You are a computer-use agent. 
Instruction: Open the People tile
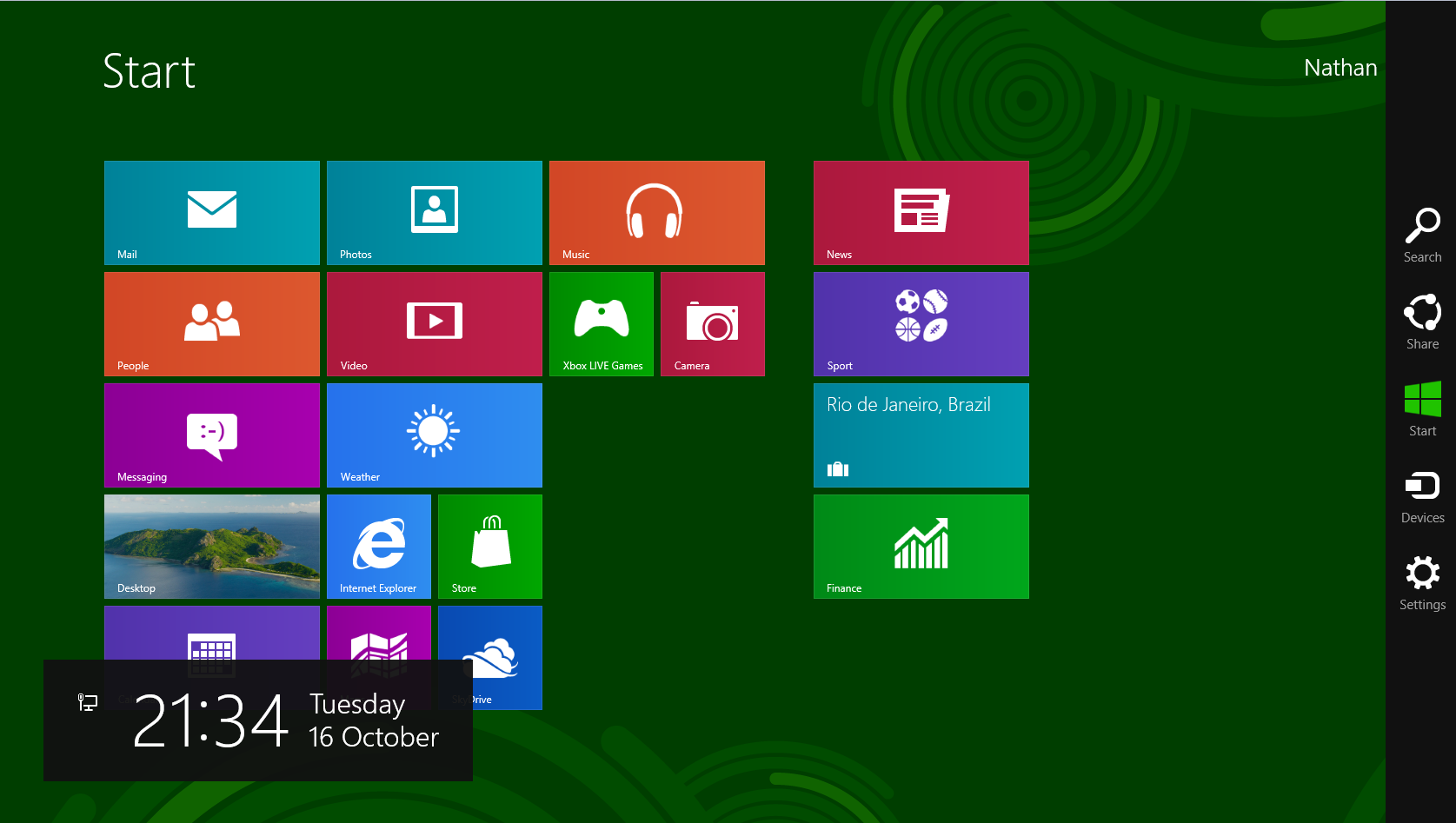(x=212, y=324)
